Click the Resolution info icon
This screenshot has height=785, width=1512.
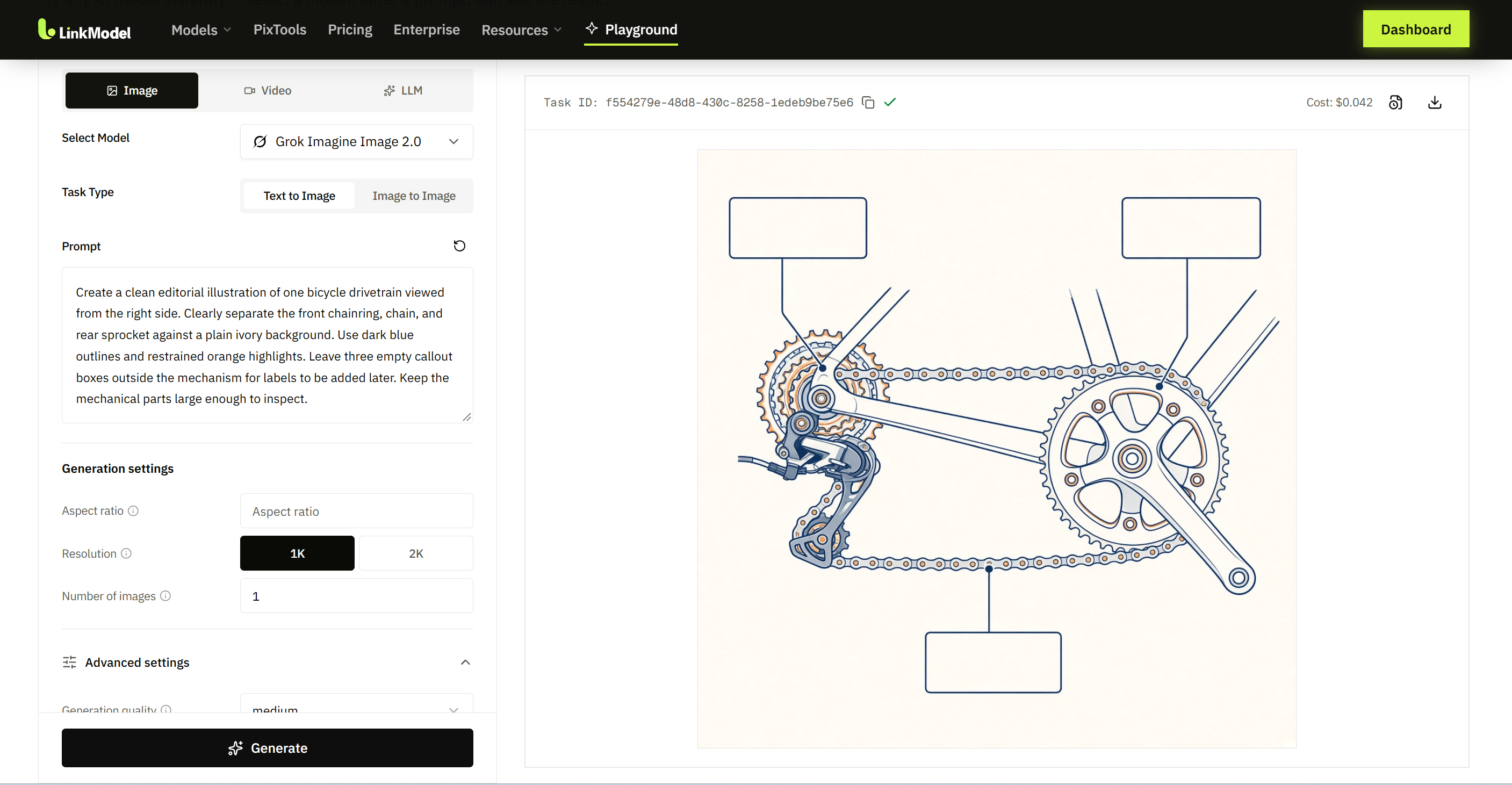pos(126,553)
